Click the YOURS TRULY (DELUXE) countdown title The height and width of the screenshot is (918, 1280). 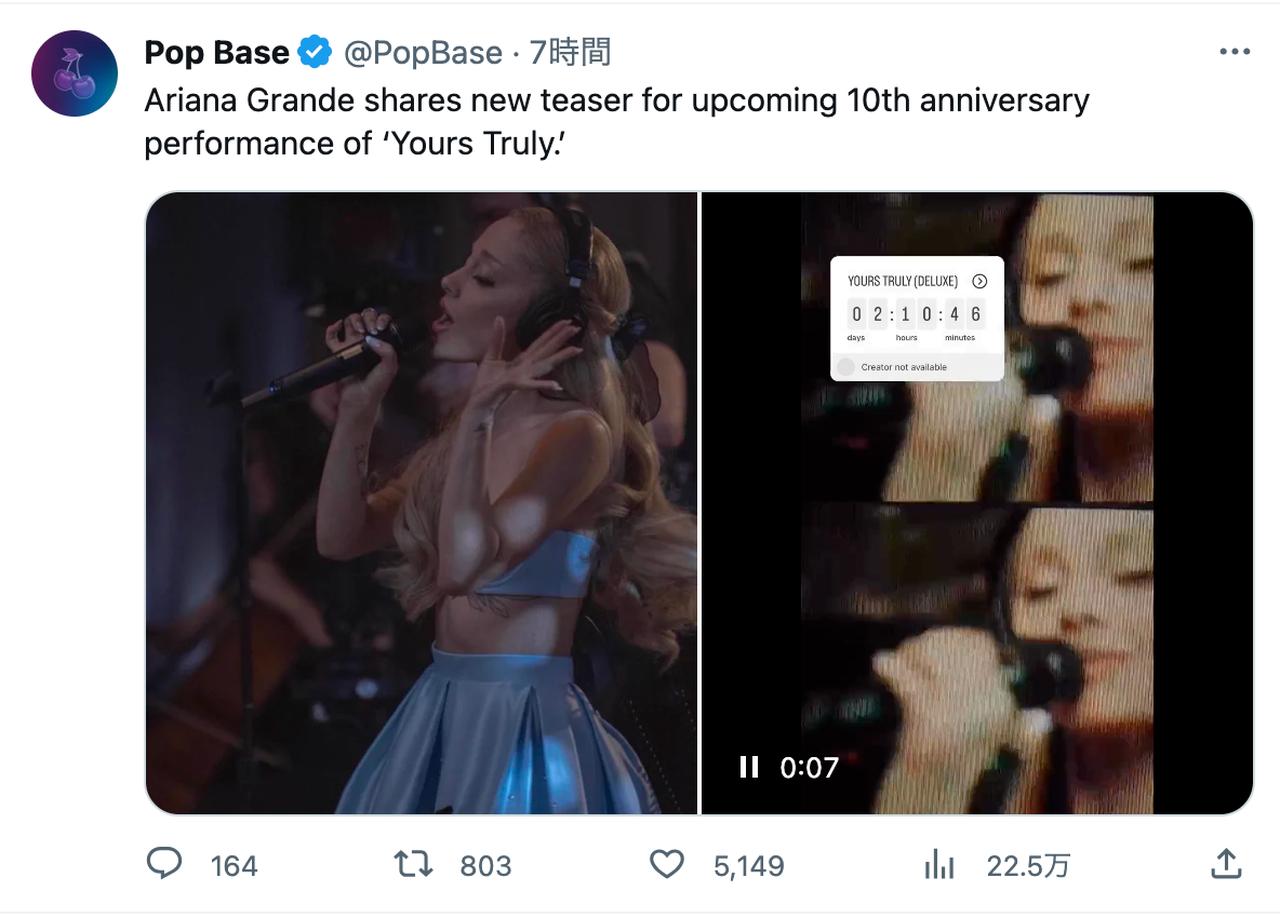tap(902, 281)
